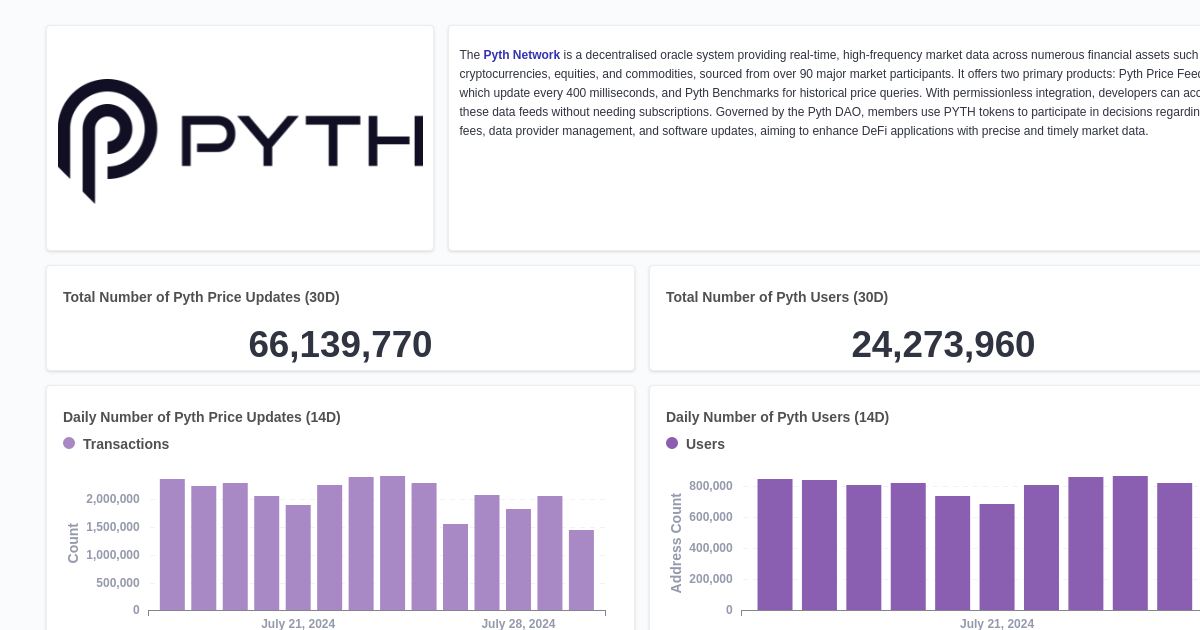Click the July 28, 2024 axis label
This screenshot has width=1200, height=630.
pos(518,623)
